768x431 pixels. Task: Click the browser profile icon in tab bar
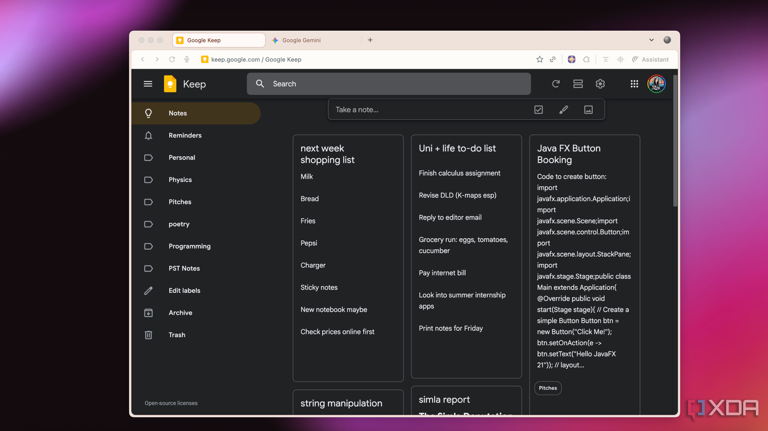(667, 40)
